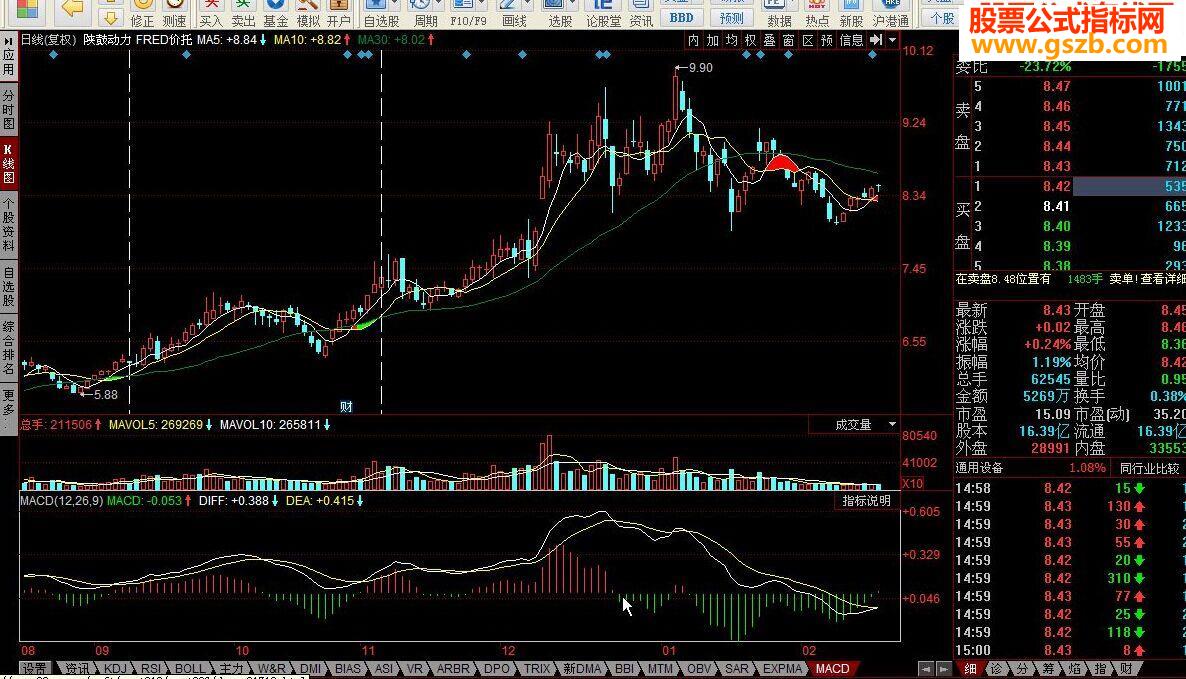The image size is (1186, 679).
Task: Switch to the KDJ indicator tab
Action: pos(116,669)
